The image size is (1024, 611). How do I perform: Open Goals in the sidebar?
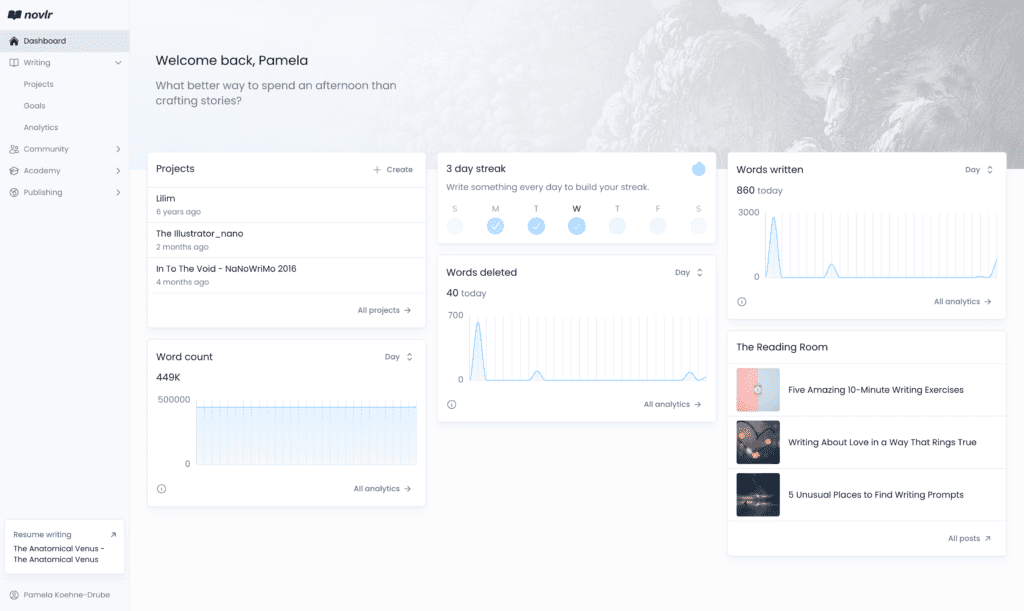[35, 106]
